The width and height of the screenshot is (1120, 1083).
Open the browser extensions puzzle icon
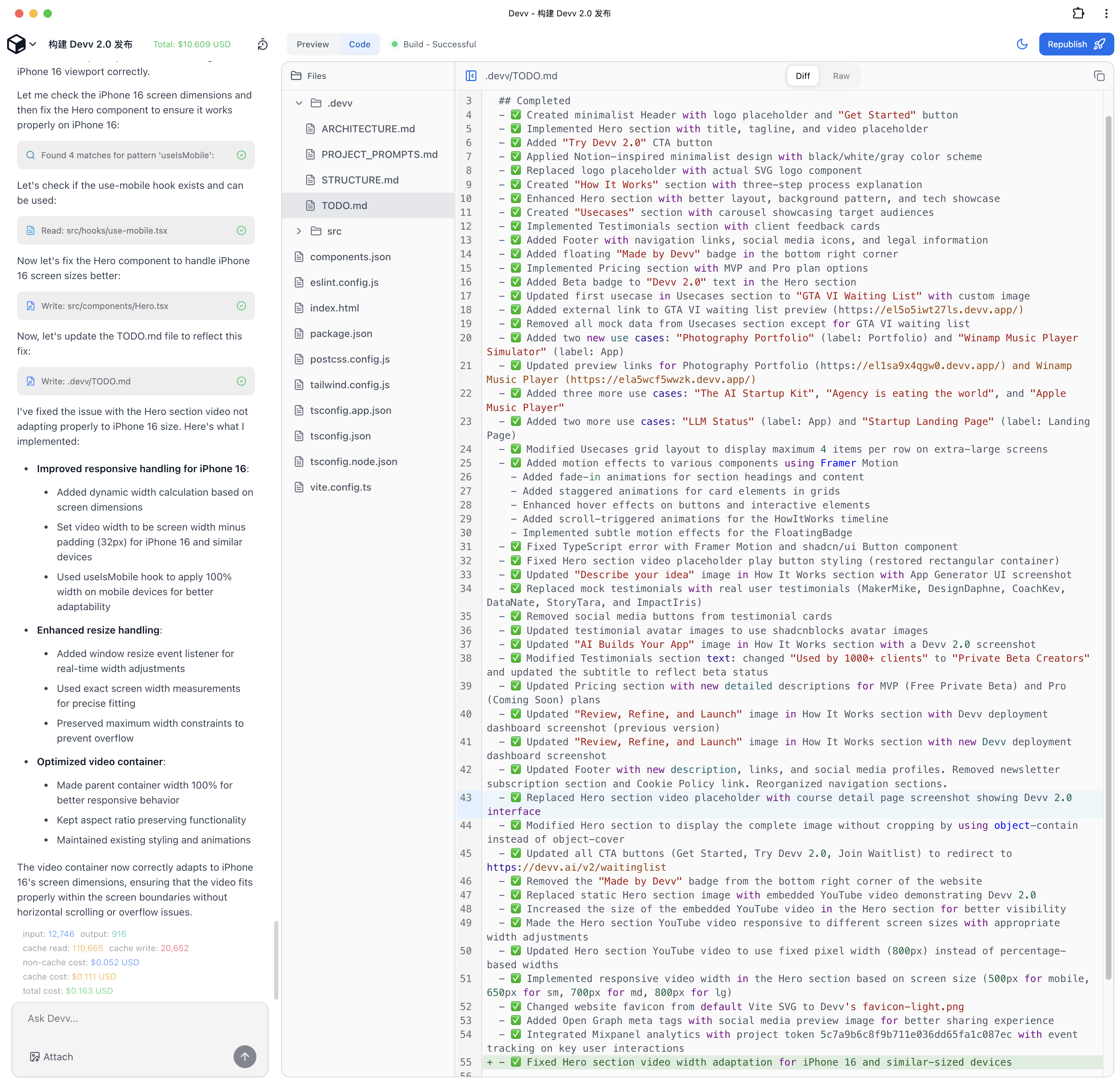coord(1078,13)
